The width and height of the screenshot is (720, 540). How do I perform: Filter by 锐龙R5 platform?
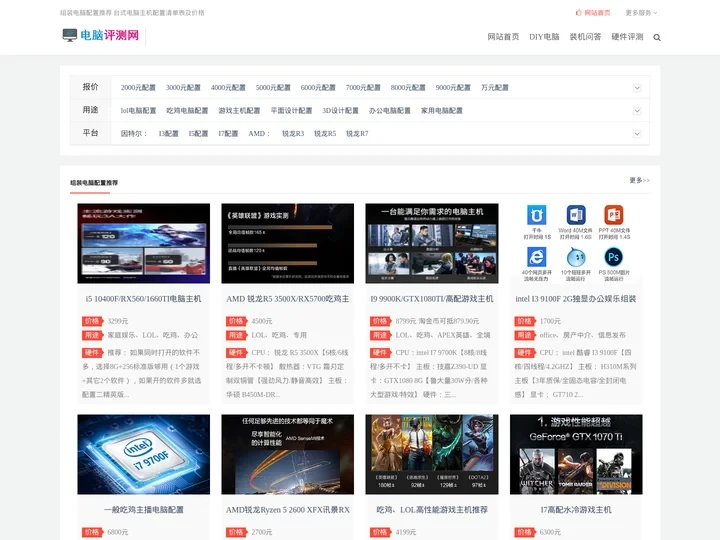[325, 134]
